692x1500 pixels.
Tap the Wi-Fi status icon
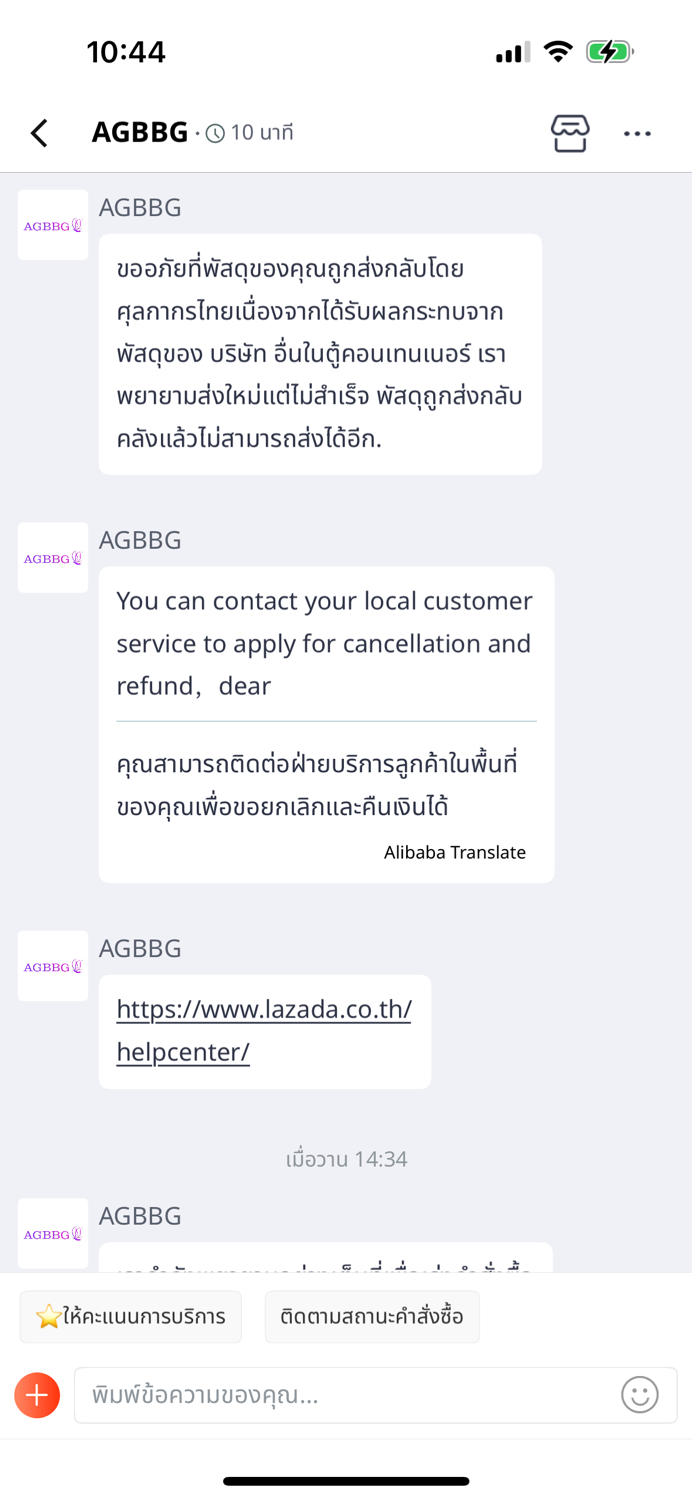pyautogui.click(x=557, y=52)
